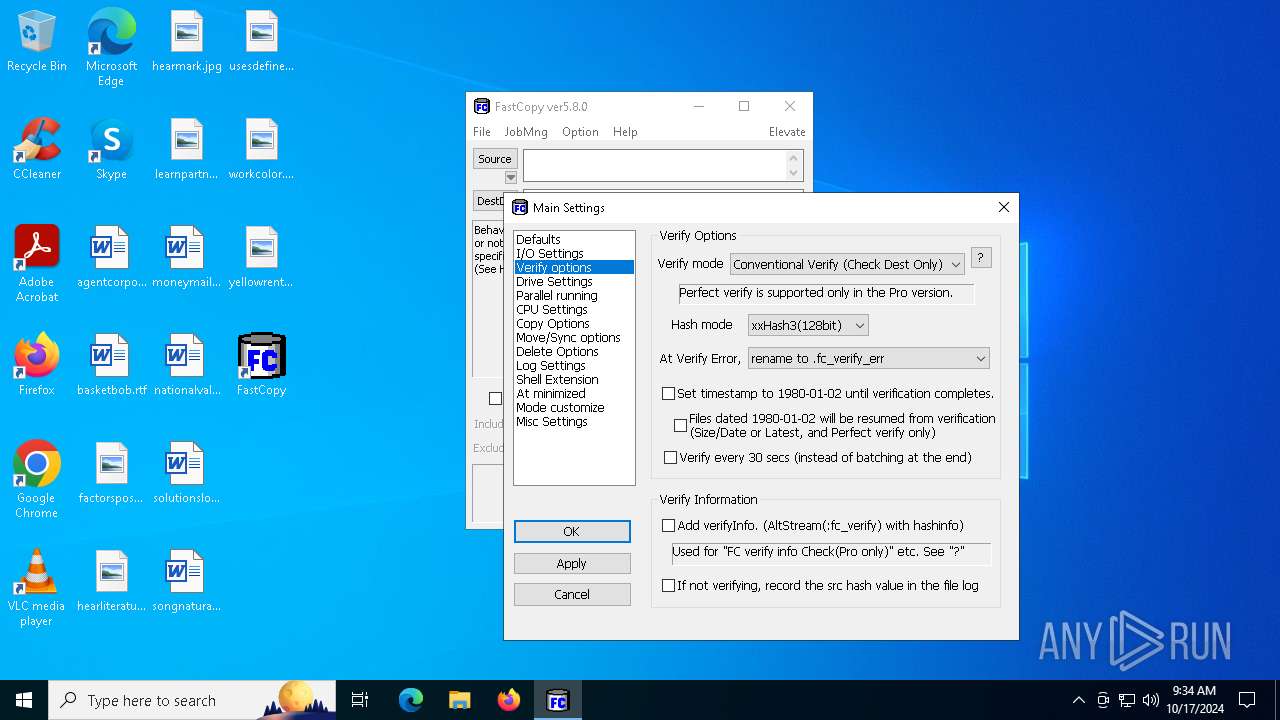Select I/O Settings in the list
Viewport: 1280px width, 720px height.
pyautogui.click(x=574, y=254)
